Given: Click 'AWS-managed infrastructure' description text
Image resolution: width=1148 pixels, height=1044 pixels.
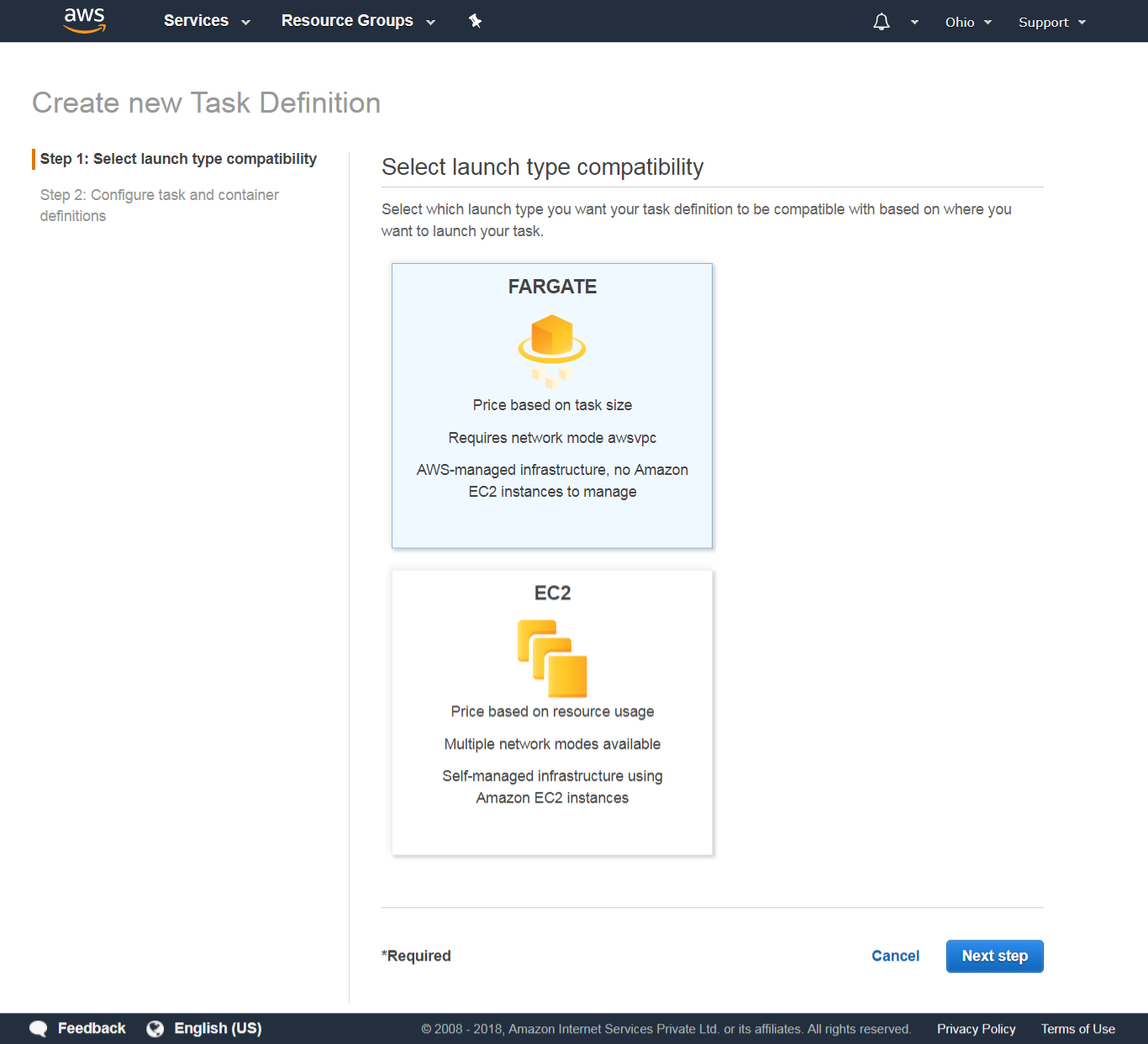Looking at the screenshot, I should click(x=552, y=481).
